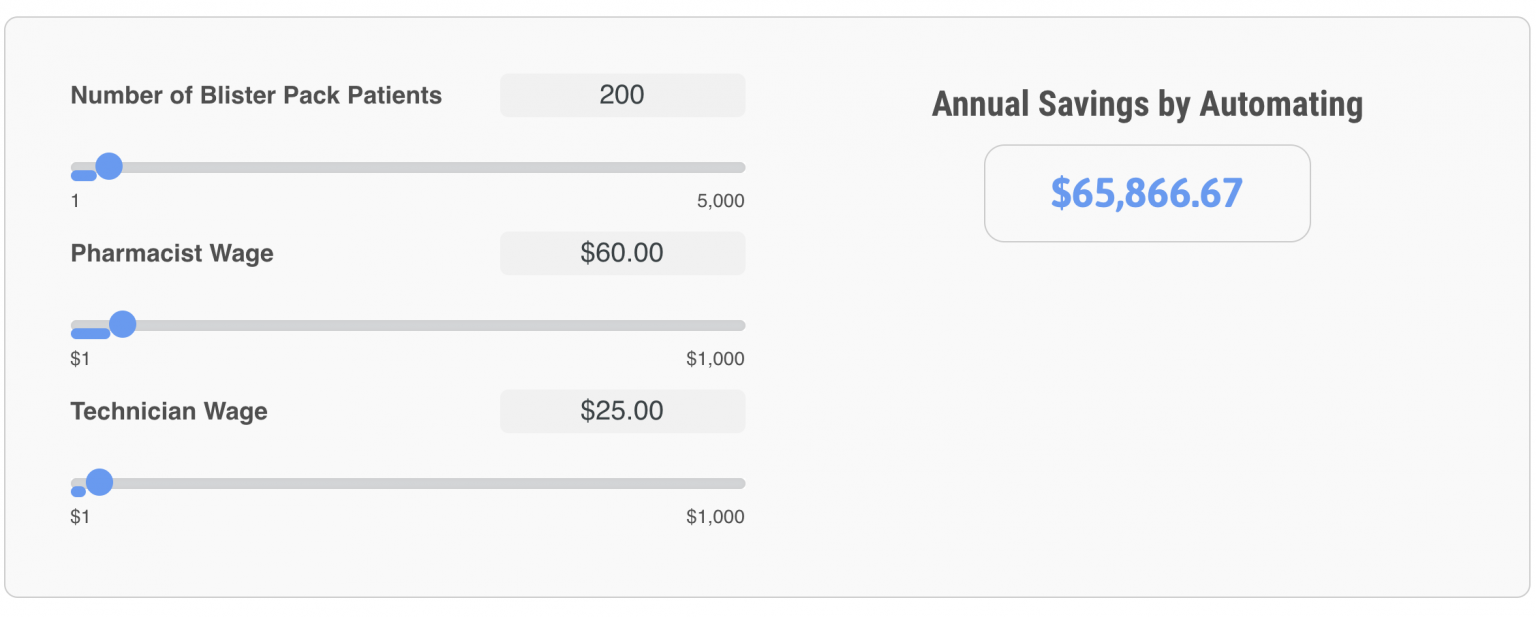Click the "Technician Wage" label
Image resolution: width=1536 pixels, height=617 pixels.
(169, 412)
